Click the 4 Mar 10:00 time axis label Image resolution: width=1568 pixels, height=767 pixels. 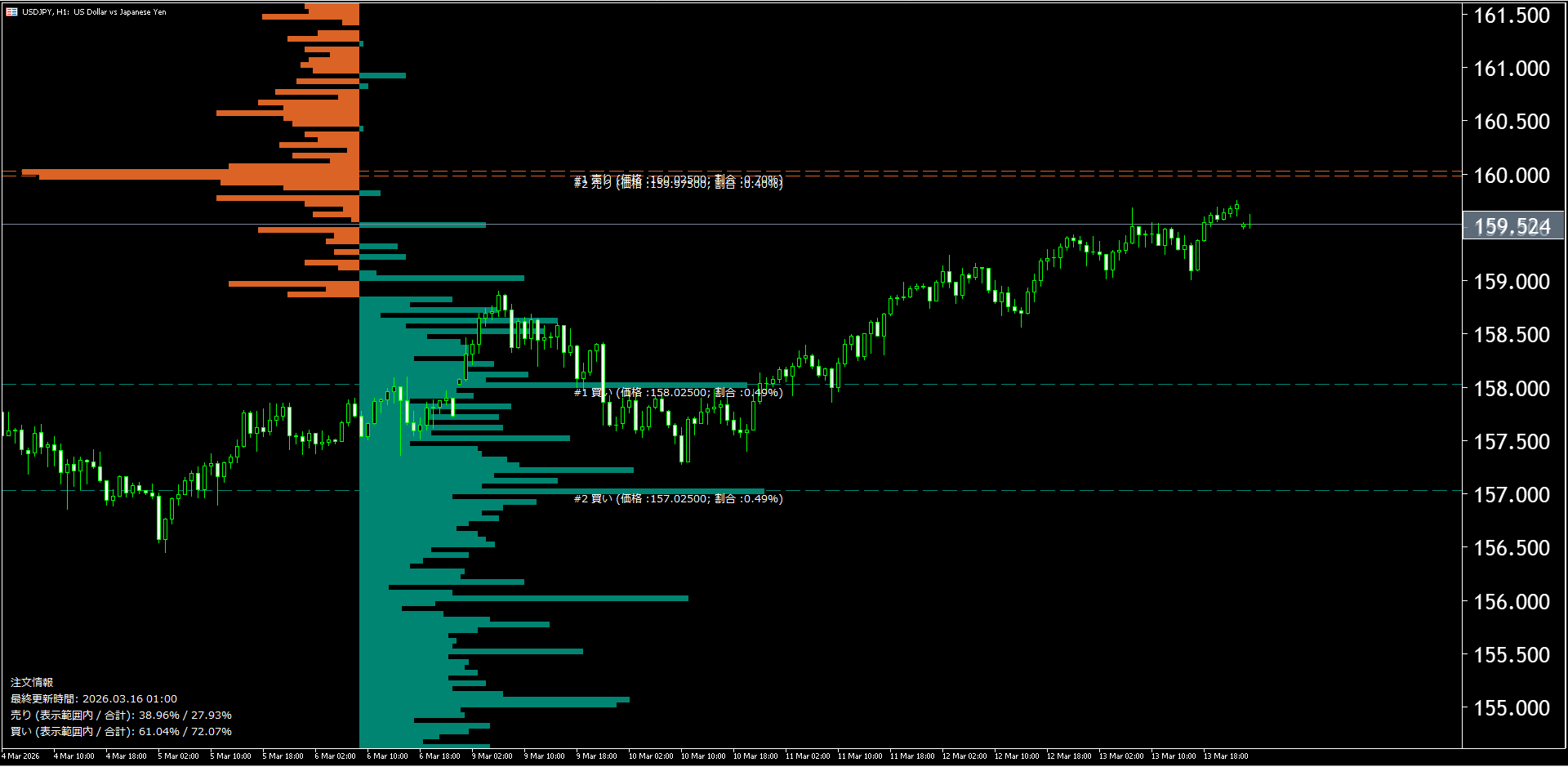pyautogui.click(x=73, y=756)
